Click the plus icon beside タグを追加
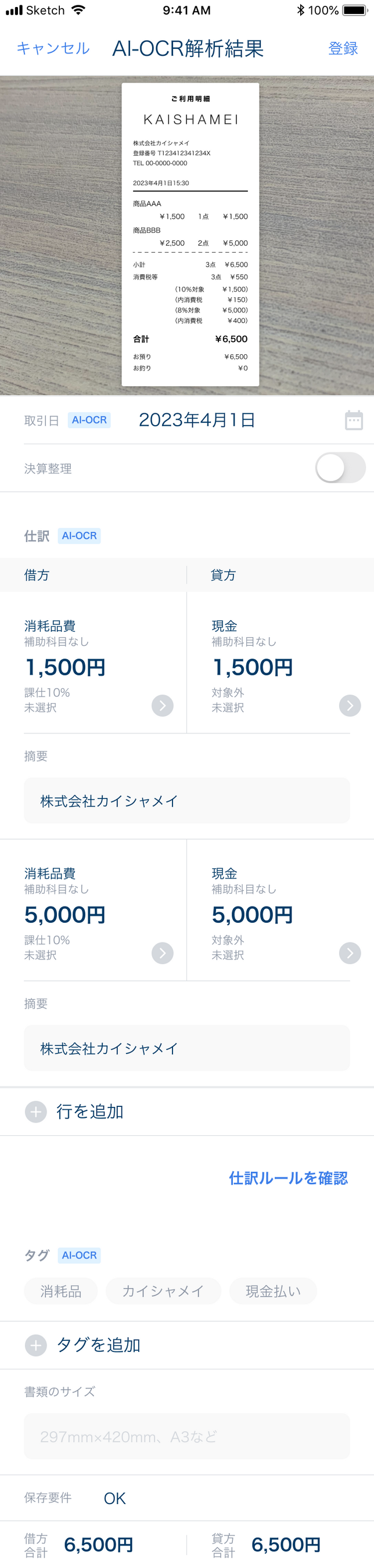This screenshot has width=374, height=1568. pos(36,1345)
